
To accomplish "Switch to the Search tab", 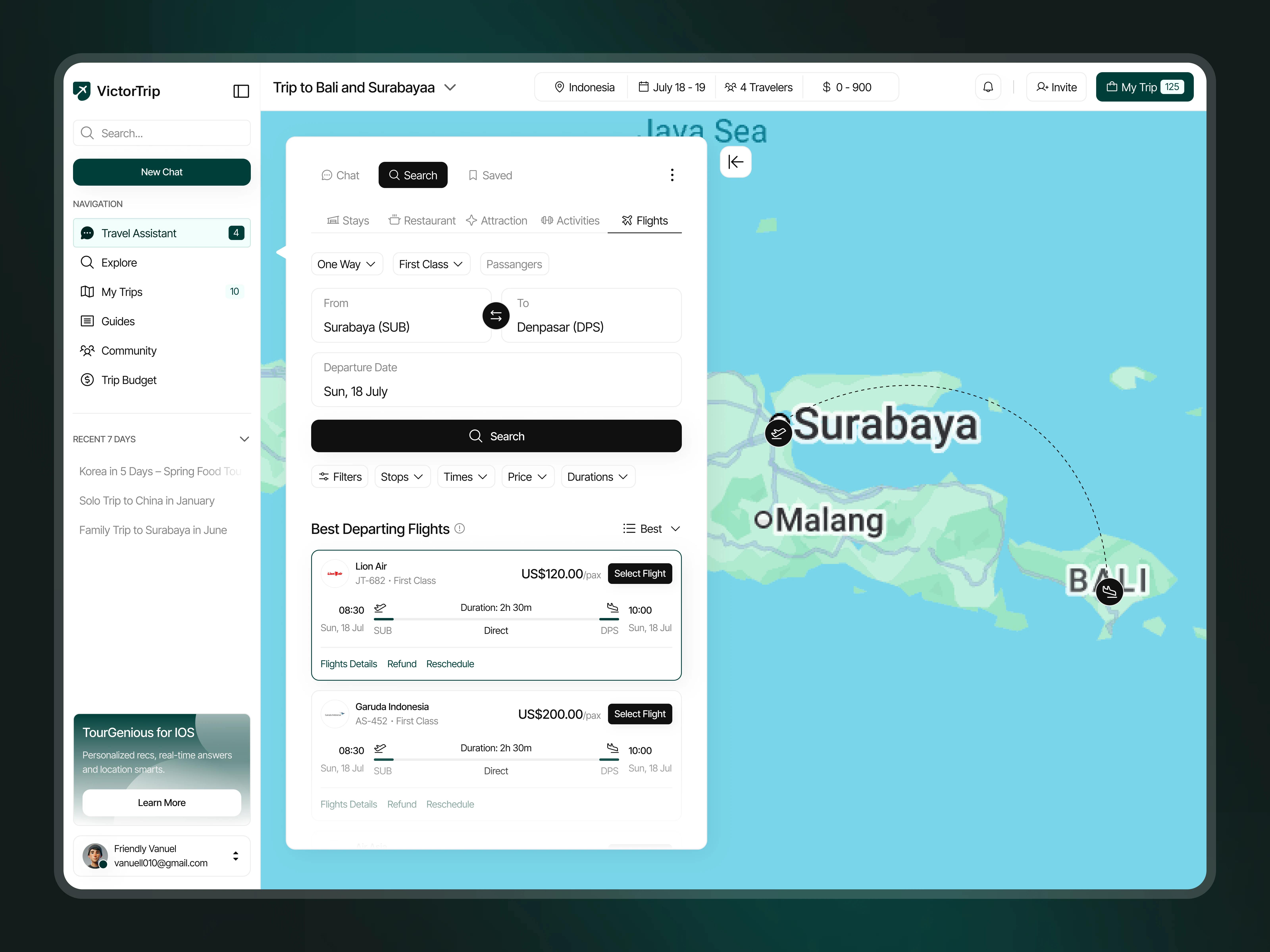I will tap(413, 175).
